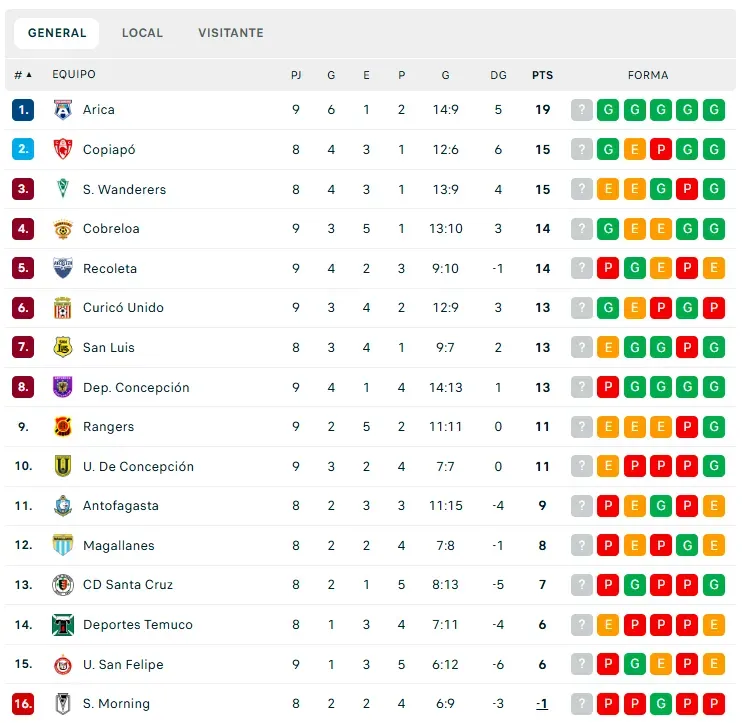Click the Magallanes team crest icon
742x723 pixels.
point(63,546)
